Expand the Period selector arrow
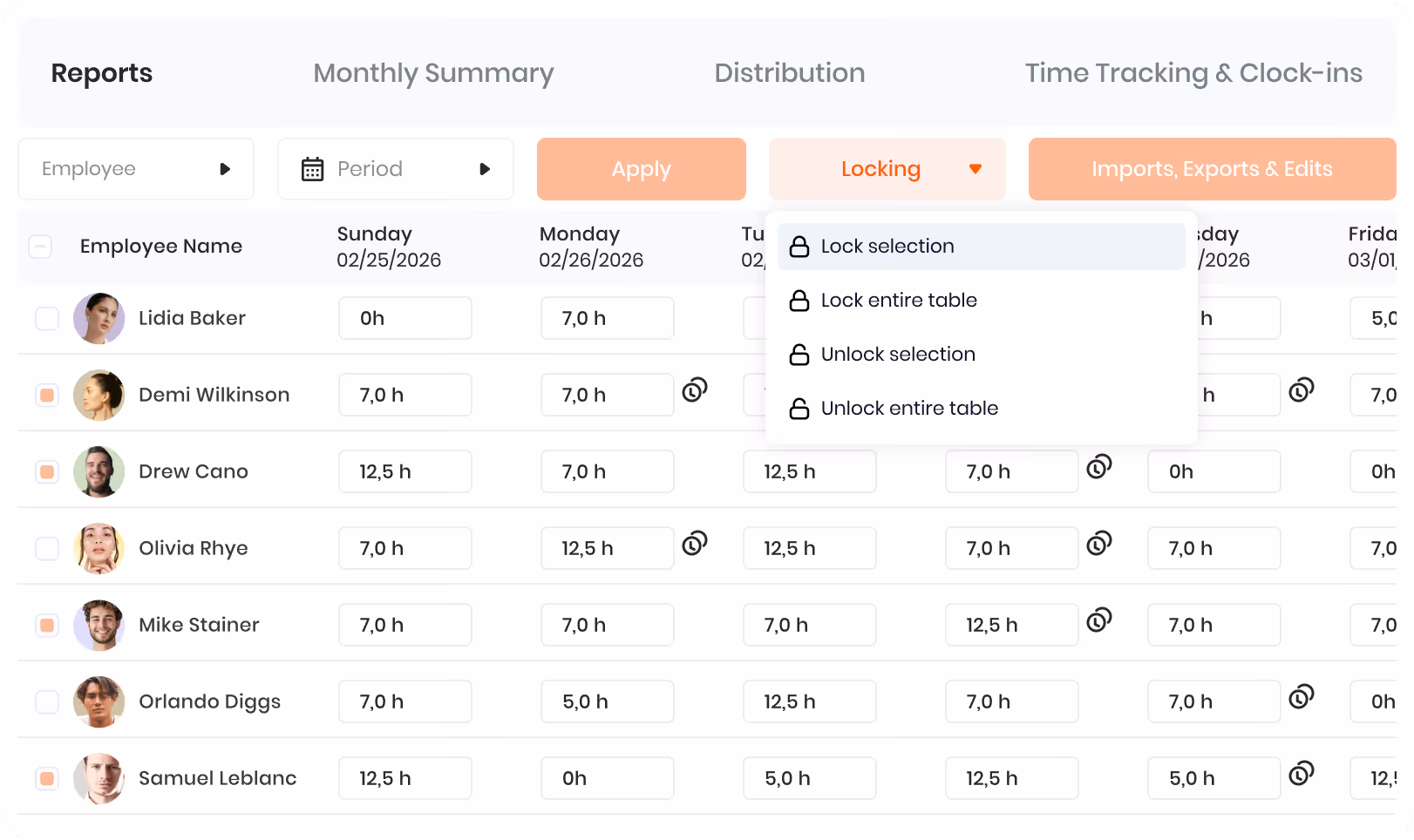1414x840 pixels. click(485, 169)
